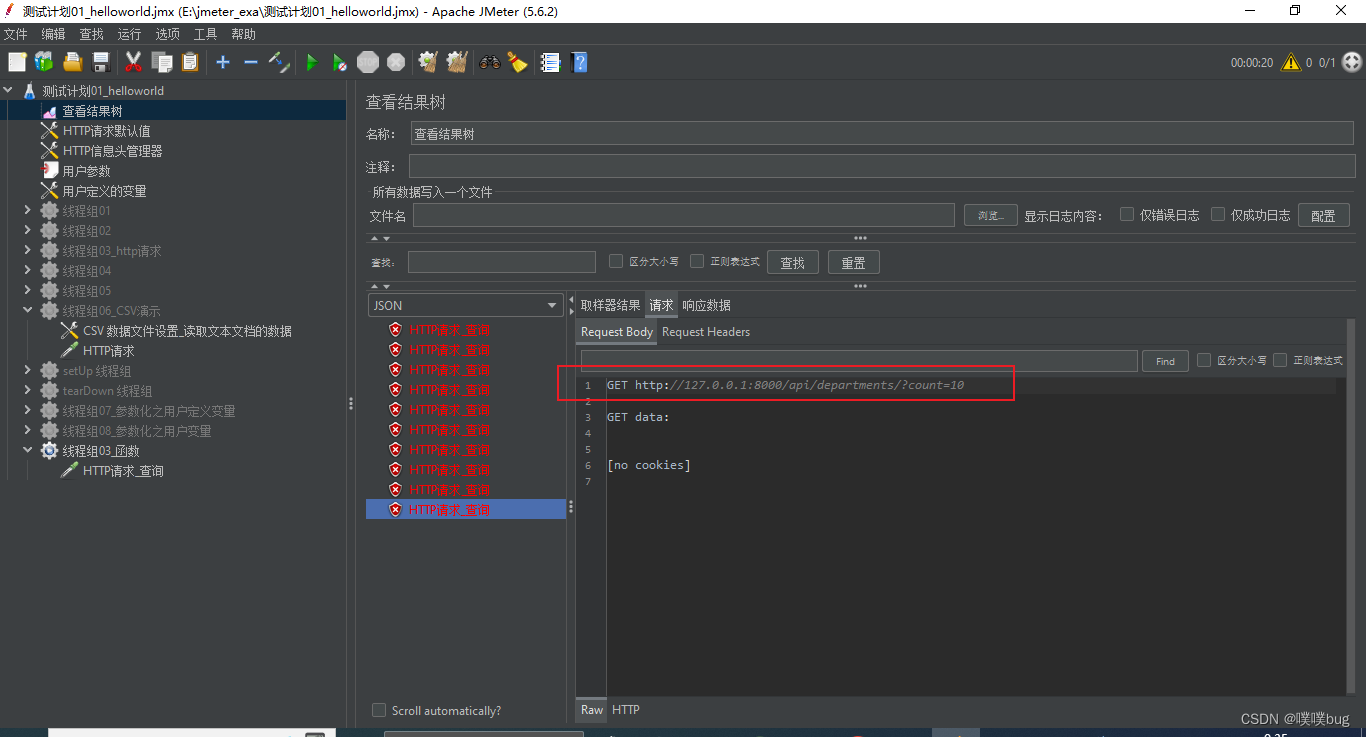Copy using the toolbar Copy icon
1366x737 pixels.
coord(162,62)
